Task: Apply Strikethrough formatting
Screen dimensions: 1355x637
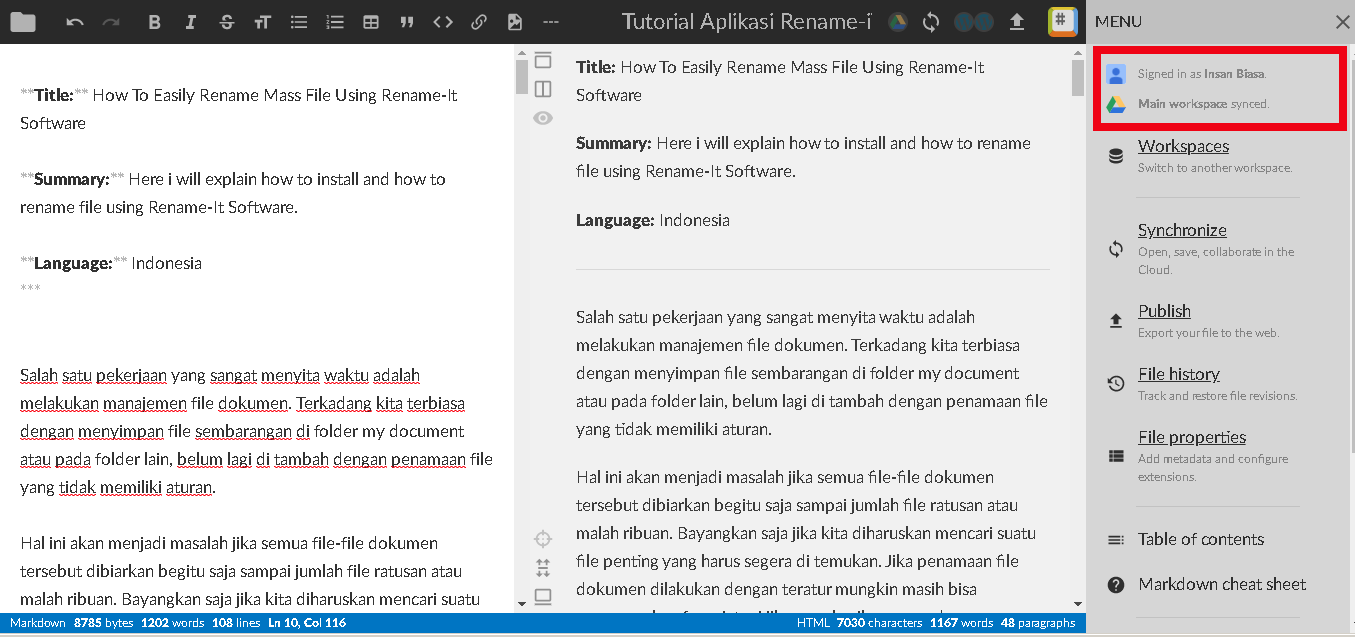Action: (x=226, y=22)
